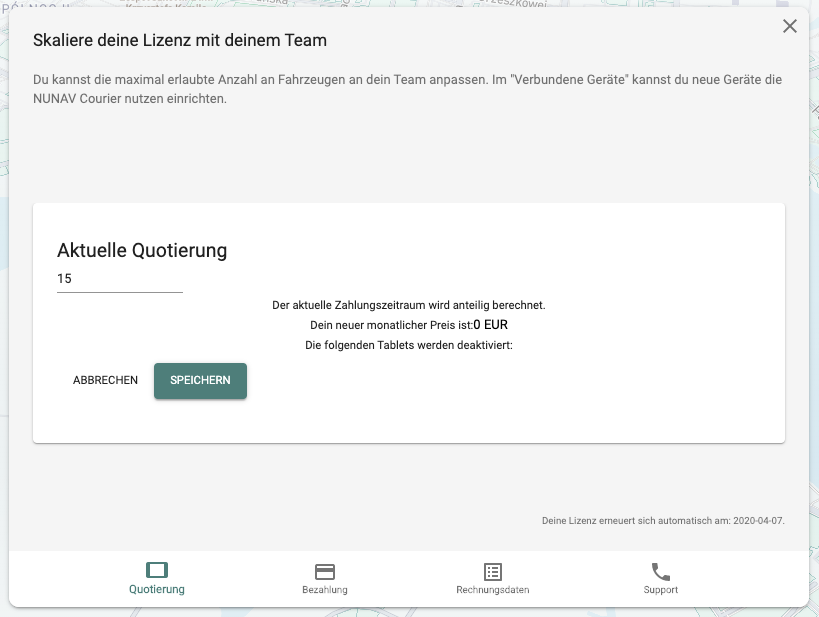
Task: Click the Abbrechen button
Action: click(x=106, y=380)
